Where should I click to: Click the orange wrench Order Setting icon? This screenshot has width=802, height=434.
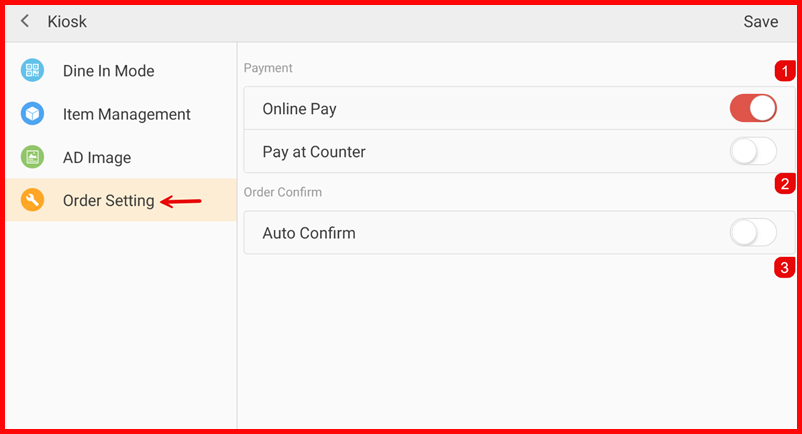click(x=33, y=201)
